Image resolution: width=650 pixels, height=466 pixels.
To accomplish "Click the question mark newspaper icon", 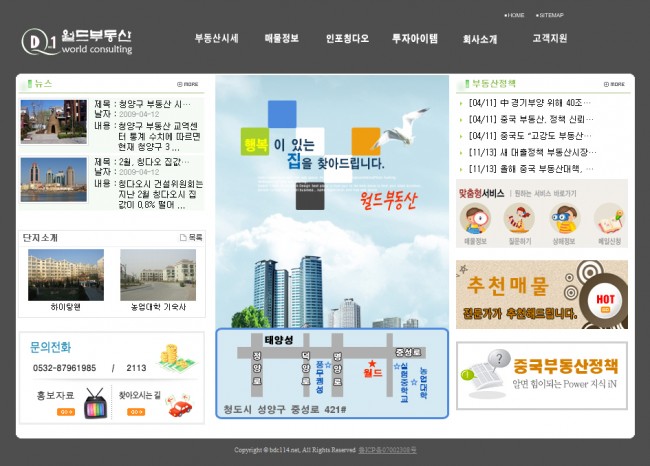I will click(x=486, y=374).
